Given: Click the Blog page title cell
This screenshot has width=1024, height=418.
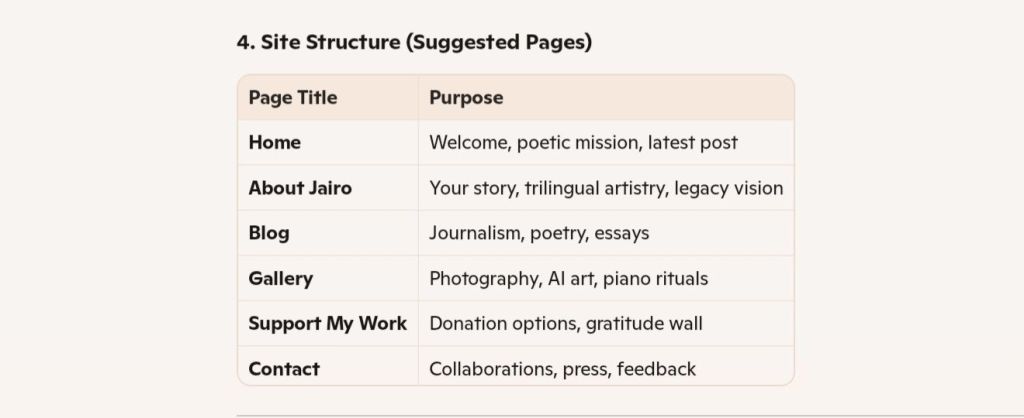Looking at the screenshot, I should click(269, 233).
